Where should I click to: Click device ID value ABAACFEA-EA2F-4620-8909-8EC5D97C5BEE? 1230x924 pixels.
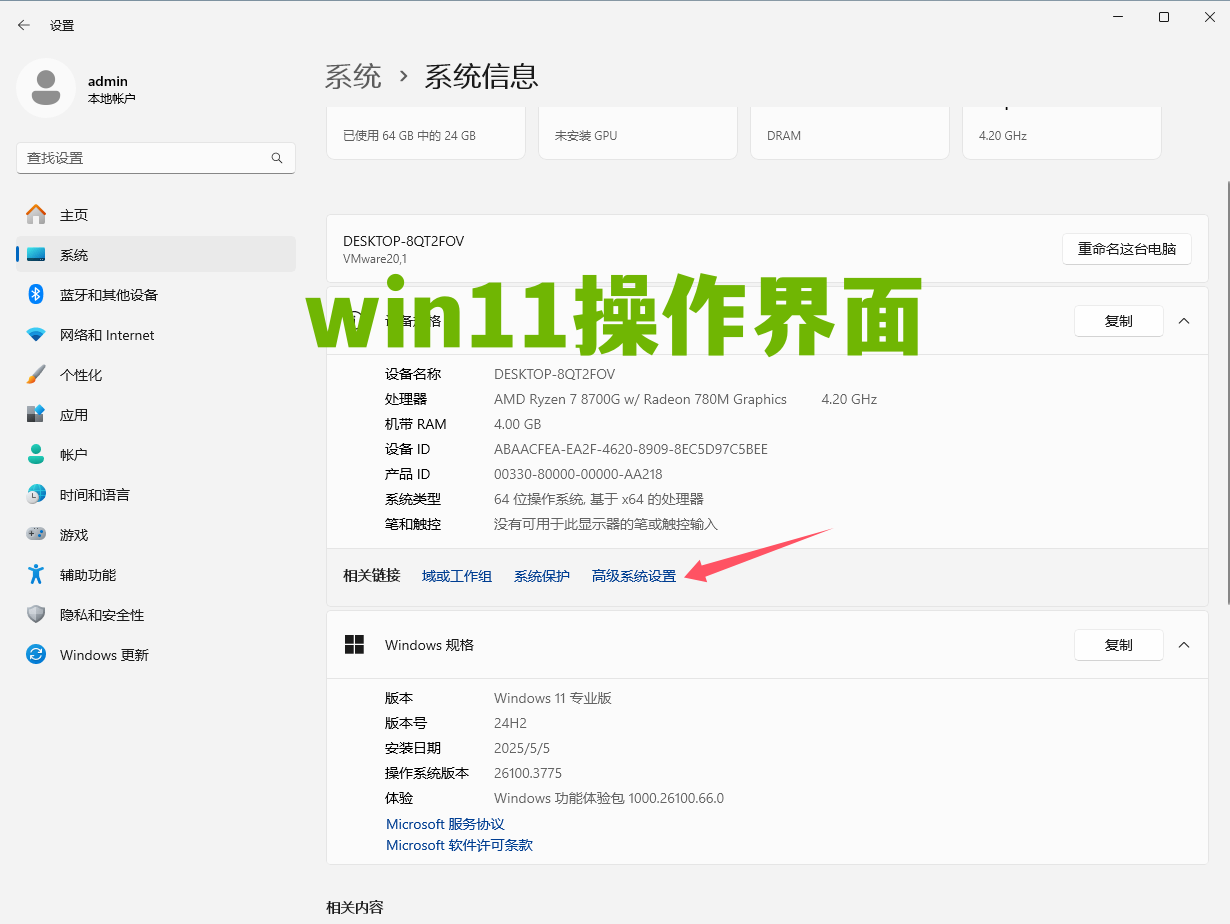(x=631, y=449)
